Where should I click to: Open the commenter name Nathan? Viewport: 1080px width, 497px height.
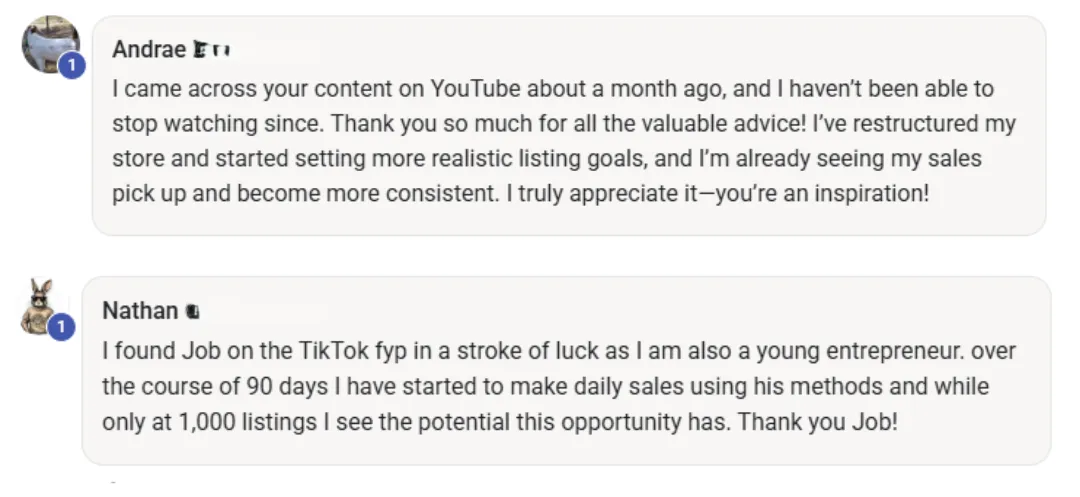(x=140, y=311)
